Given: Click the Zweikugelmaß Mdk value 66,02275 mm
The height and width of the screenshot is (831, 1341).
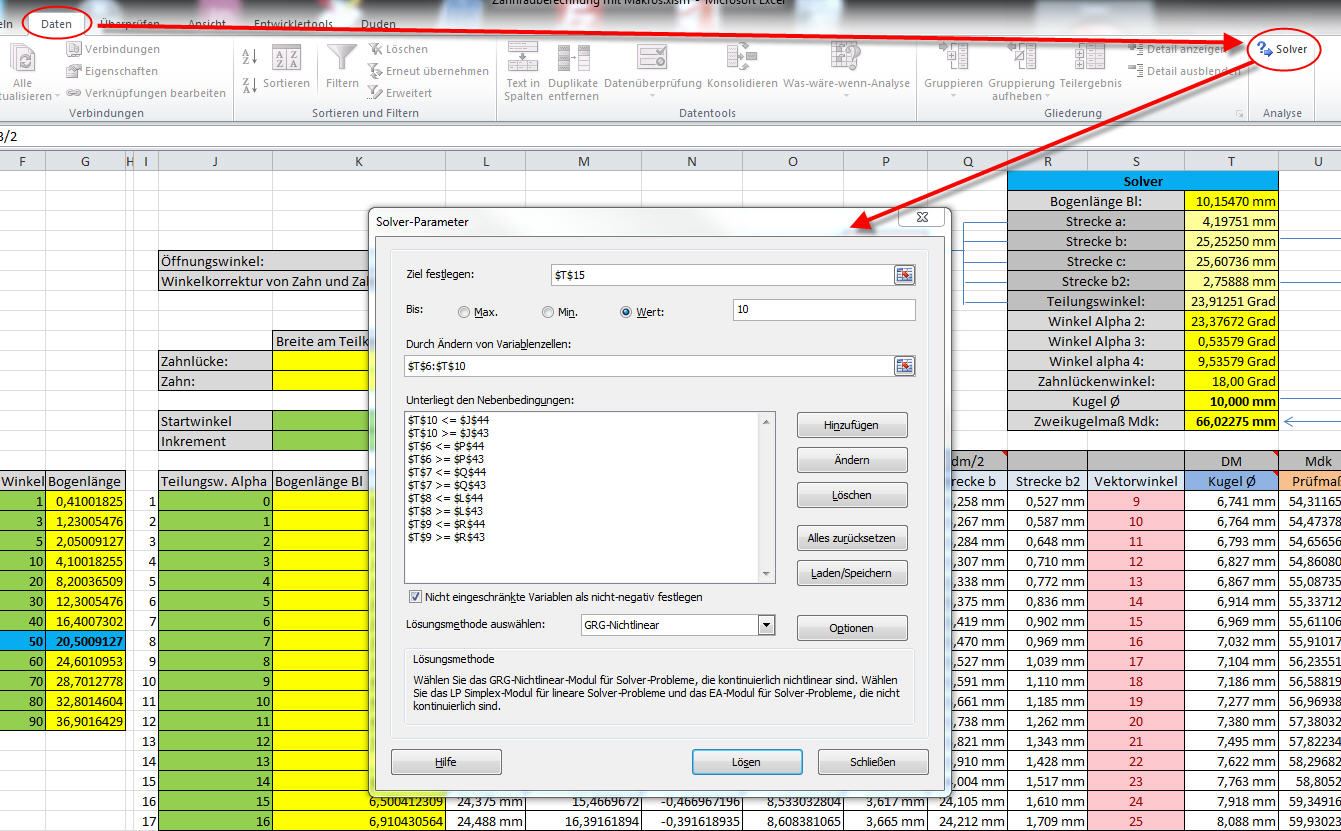Looking at the screenshot, I should (1232, 421).
